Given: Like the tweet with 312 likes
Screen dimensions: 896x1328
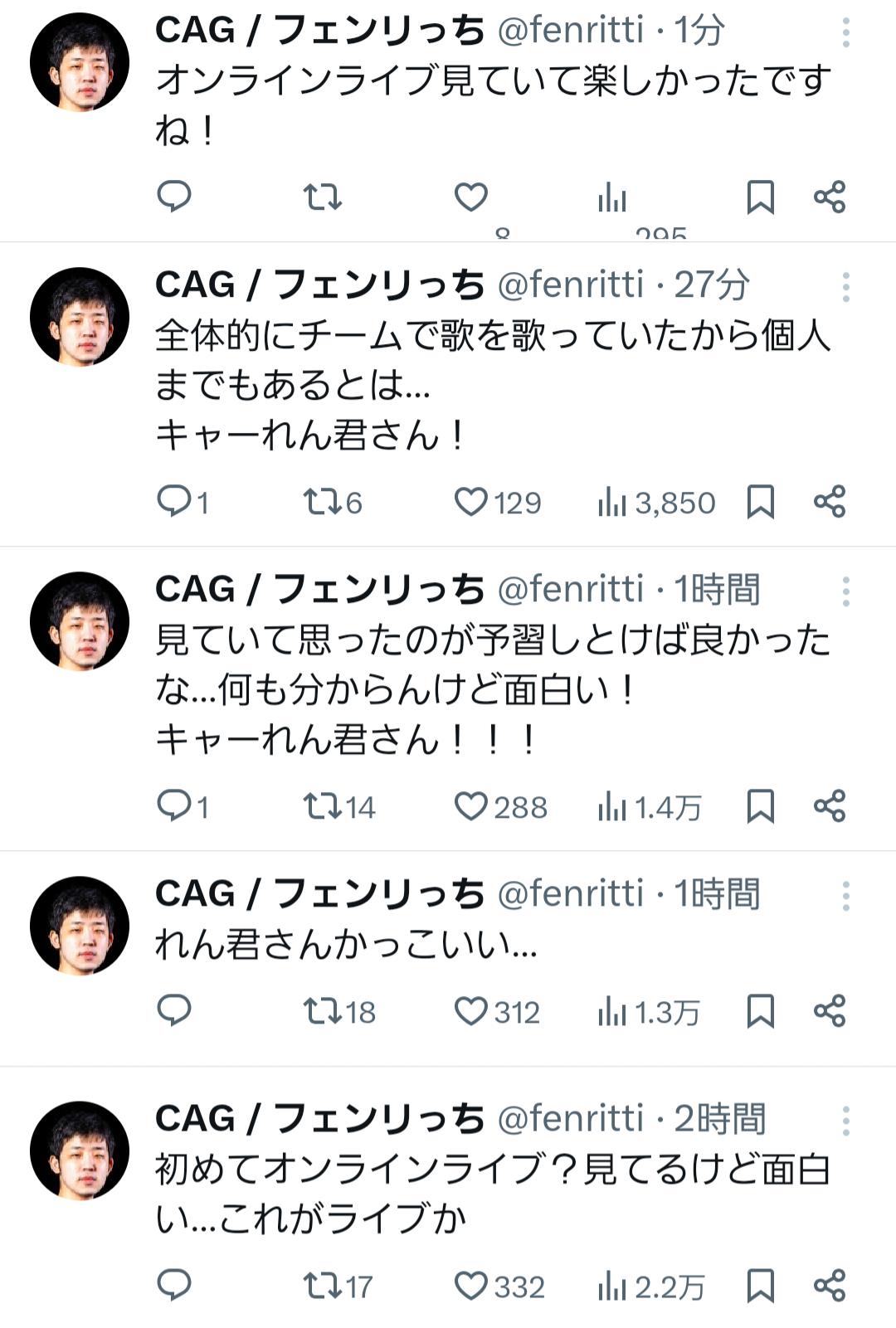Looking at the screenshot, I should (x=470, y=1011).
